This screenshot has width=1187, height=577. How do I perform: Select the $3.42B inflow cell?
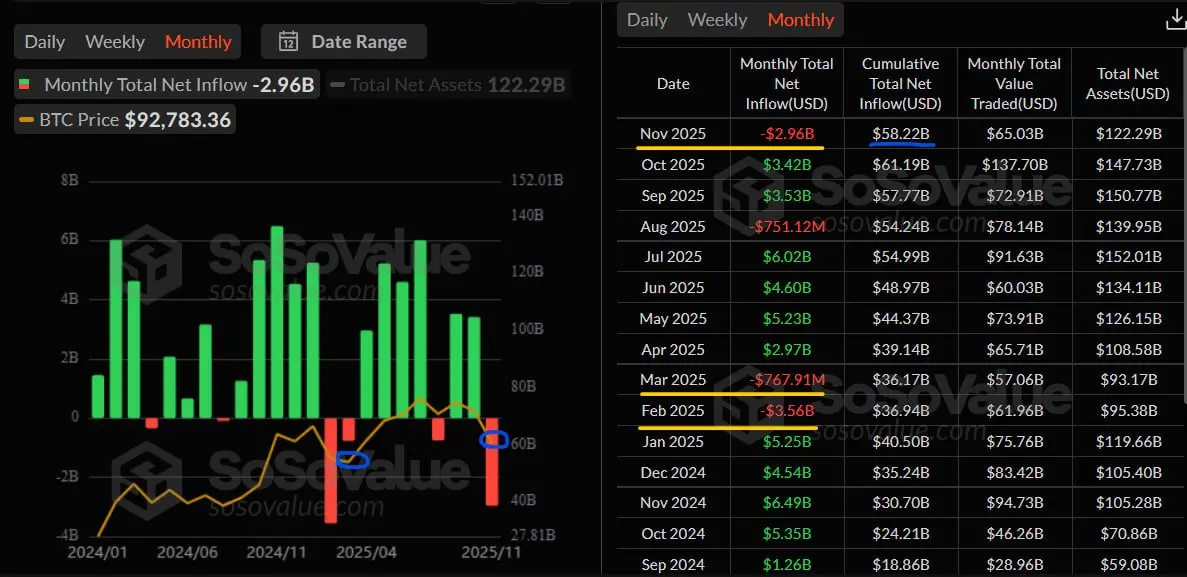click(787, 164)
